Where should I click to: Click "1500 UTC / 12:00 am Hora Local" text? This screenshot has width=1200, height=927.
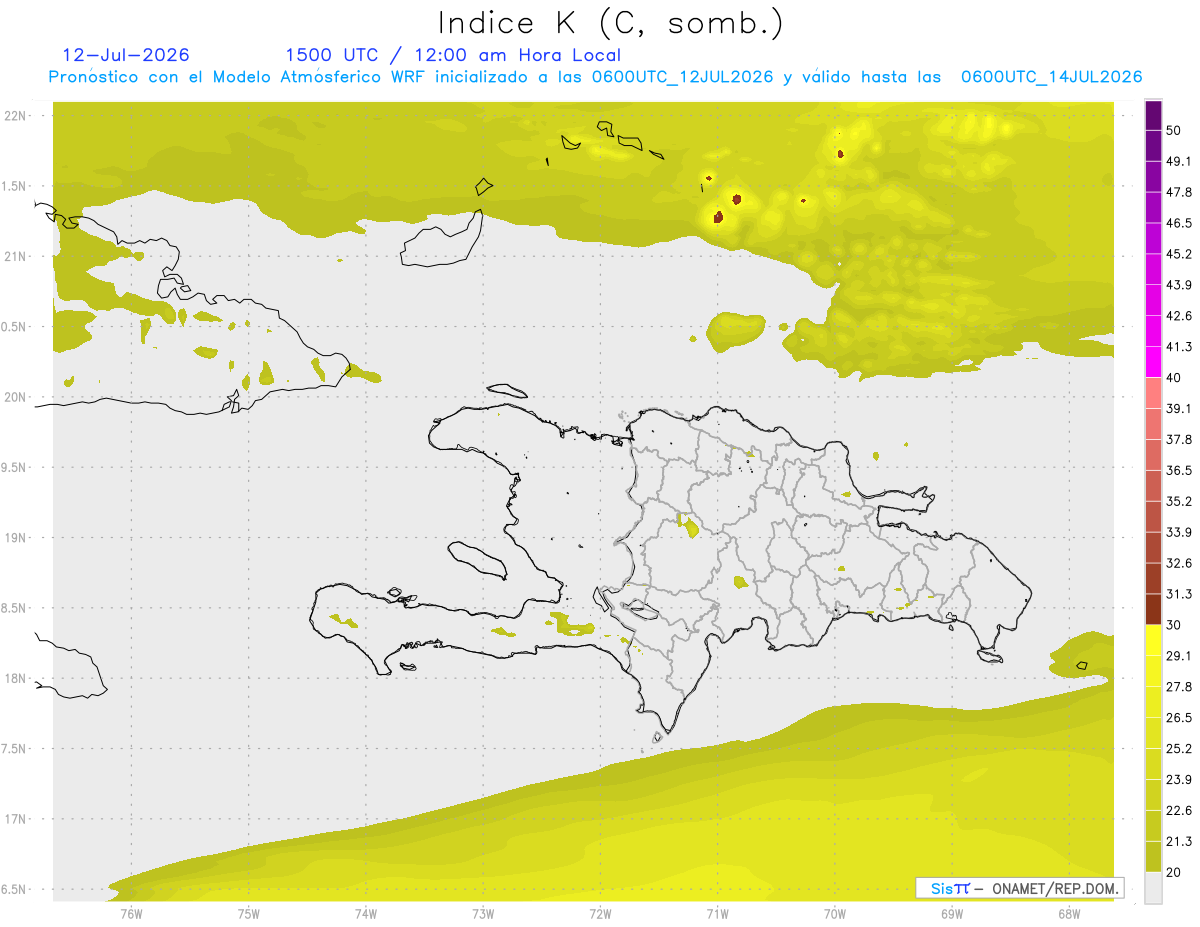point(453,55)
